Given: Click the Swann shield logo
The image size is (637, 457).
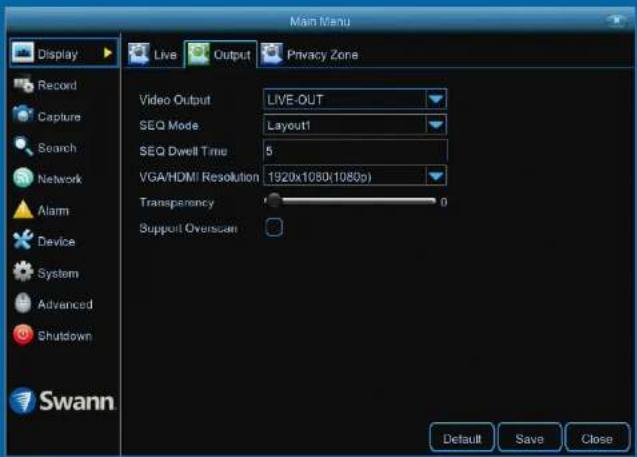Looking at the screenshot, I should [23, 401].
